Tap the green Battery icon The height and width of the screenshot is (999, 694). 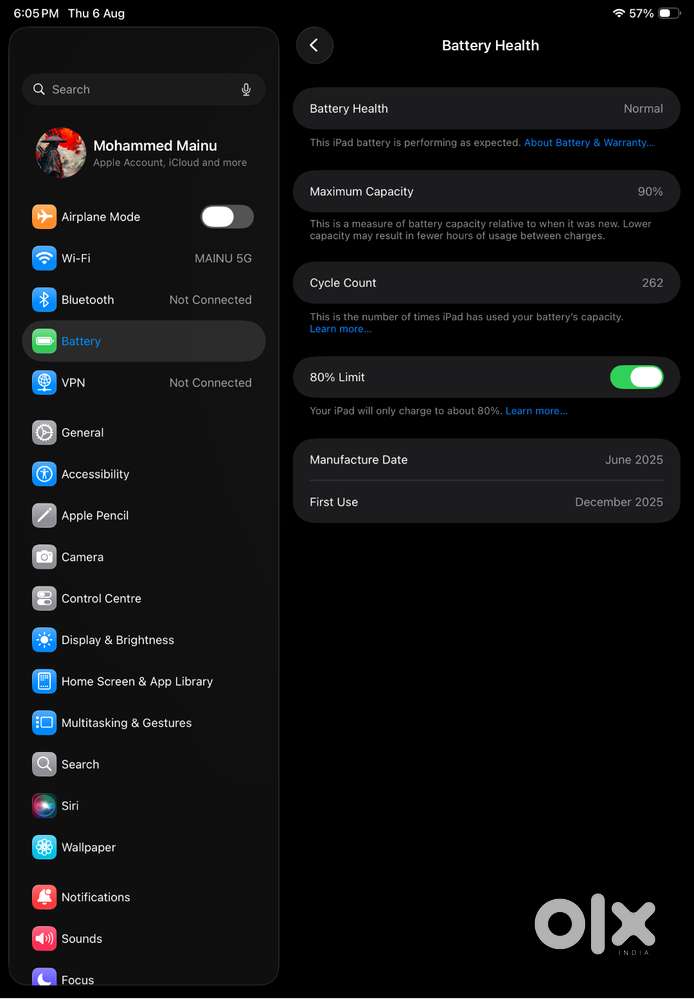(44, 341)
